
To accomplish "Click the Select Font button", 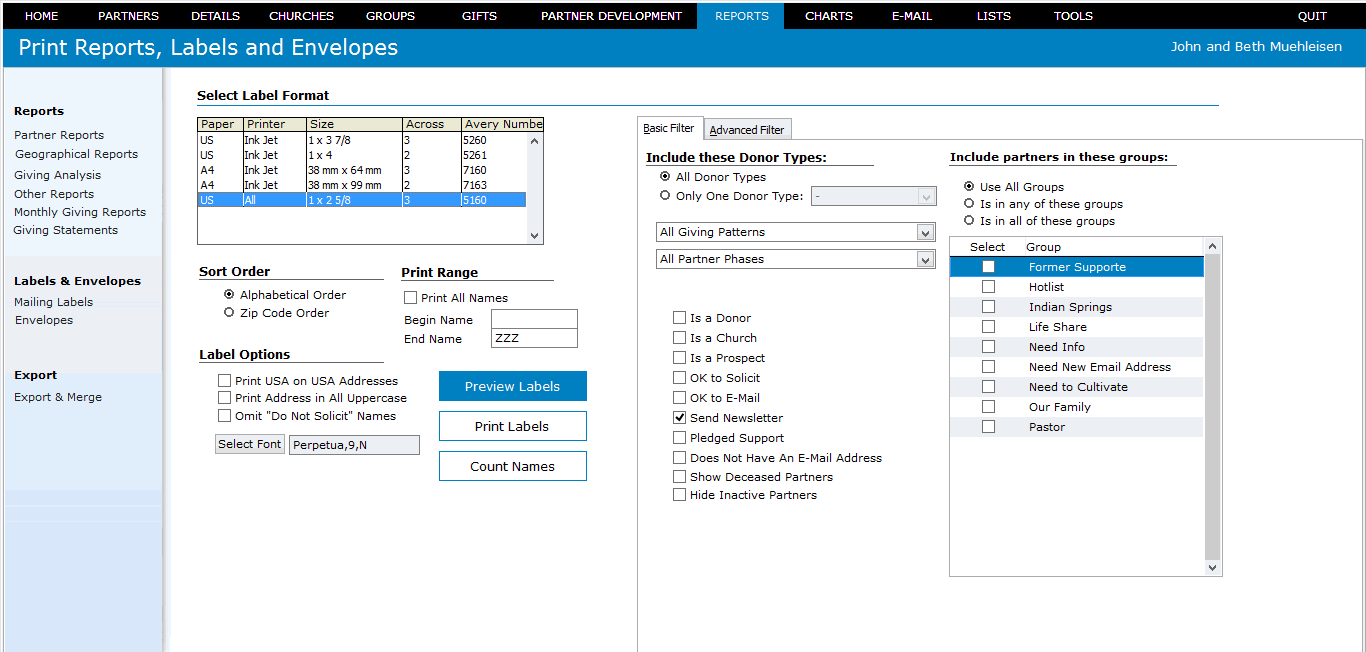I will [250, 444].
